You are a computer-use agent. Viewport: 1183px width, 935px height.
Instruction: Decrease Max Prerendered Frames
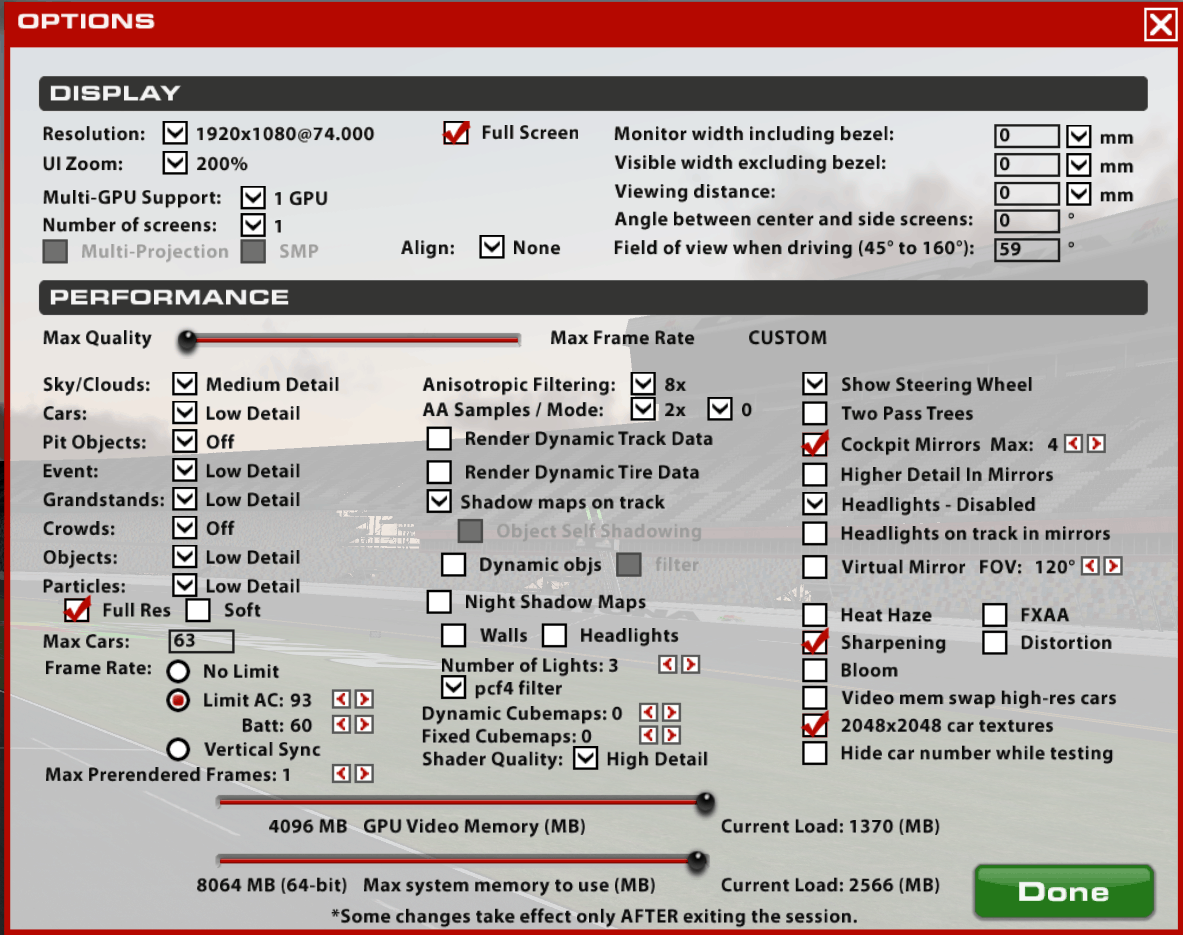(341, 774)
